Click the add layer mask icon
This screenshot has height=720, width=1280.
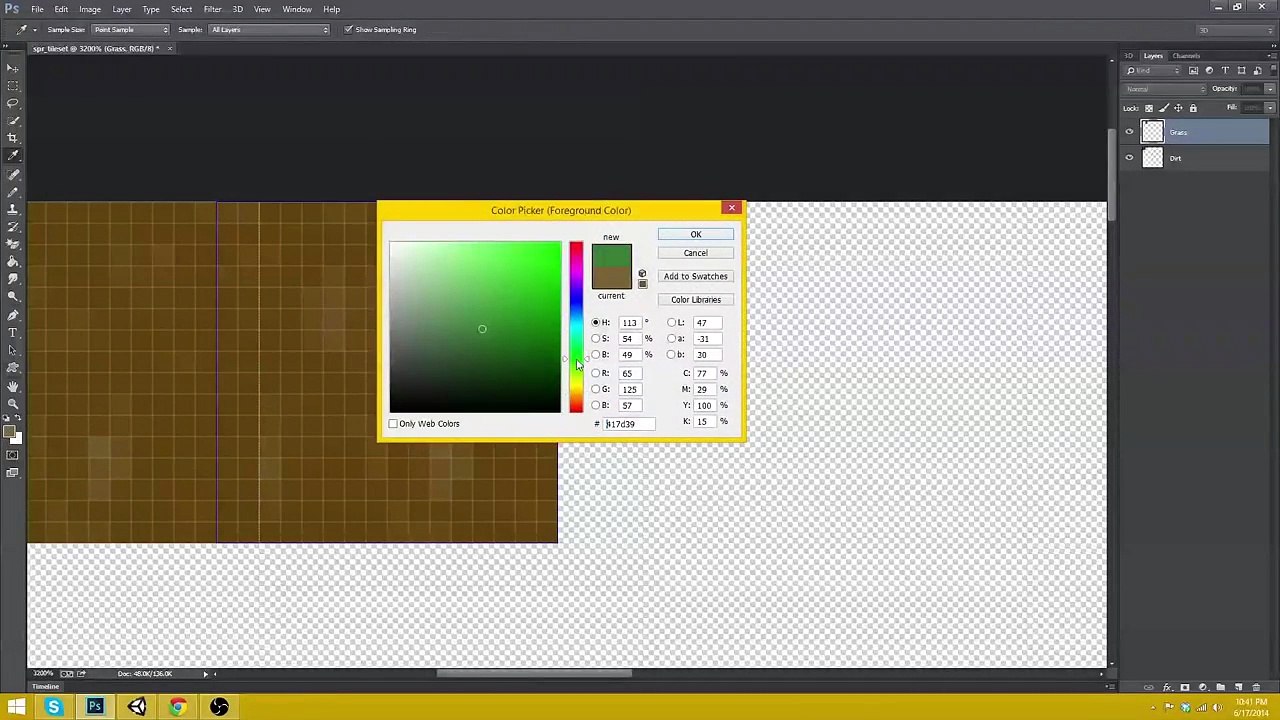coord(1185,688)
